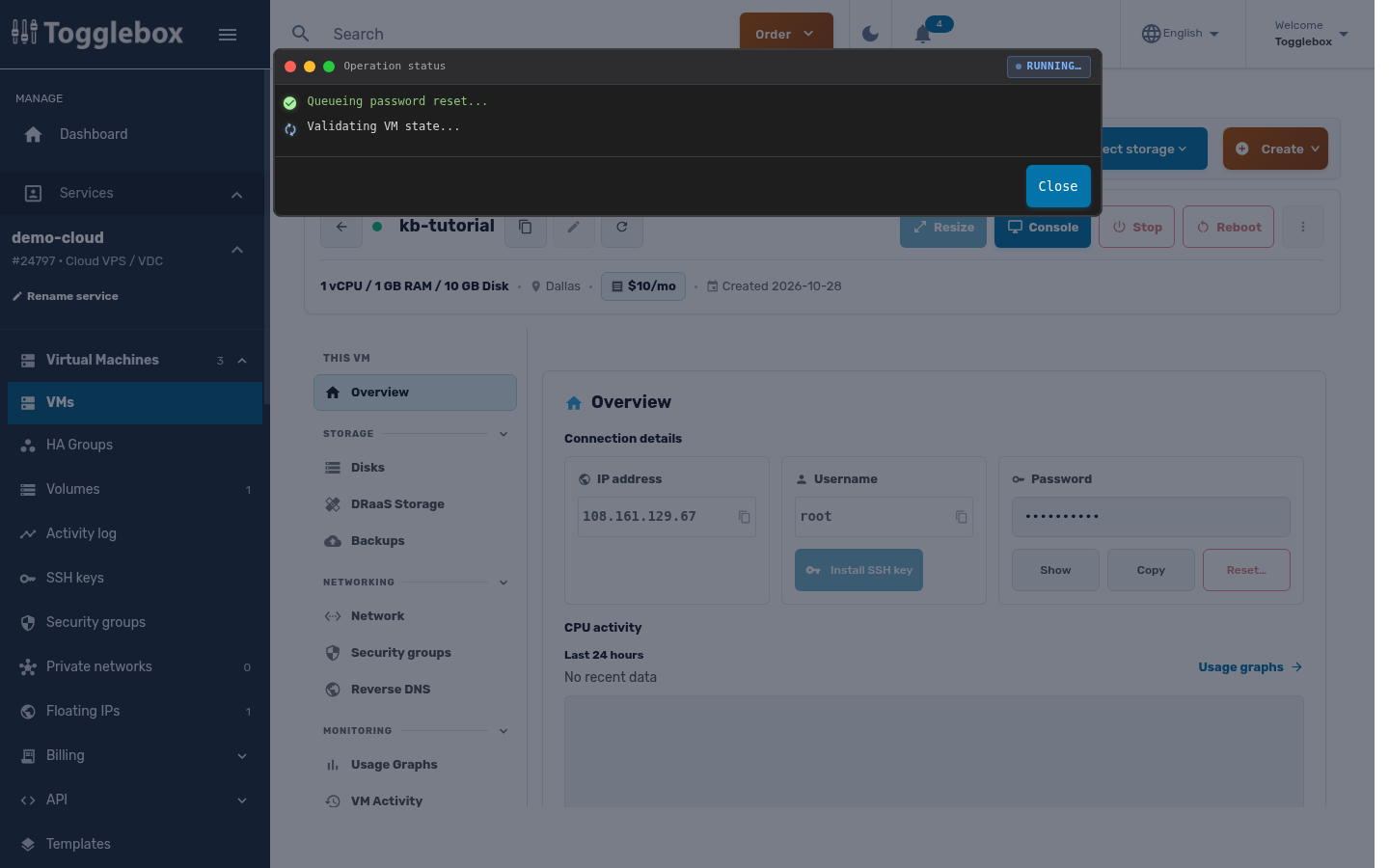Reboot the VM
Viewport: 1389px width, 868px height.
1228,227
